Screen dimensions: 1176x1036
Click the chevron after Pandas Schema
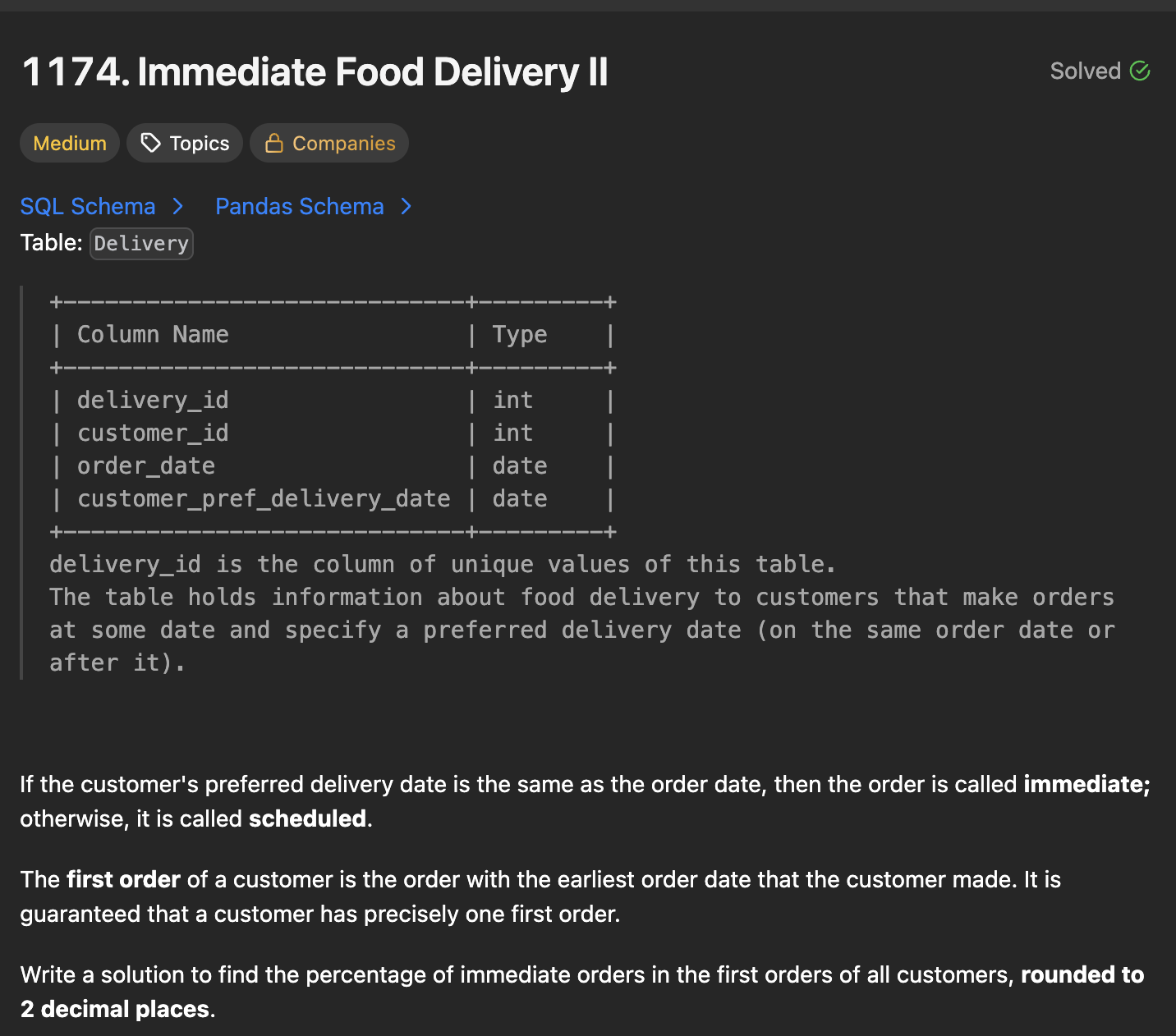[x=407, y=207]
